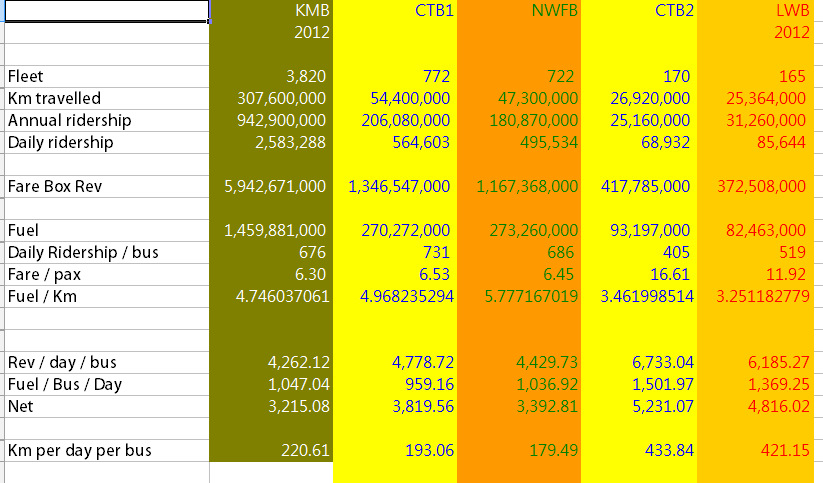Click CTB2 fuel value 93,197,000
This screenshot has height=483, width=823.
(650, 230)
